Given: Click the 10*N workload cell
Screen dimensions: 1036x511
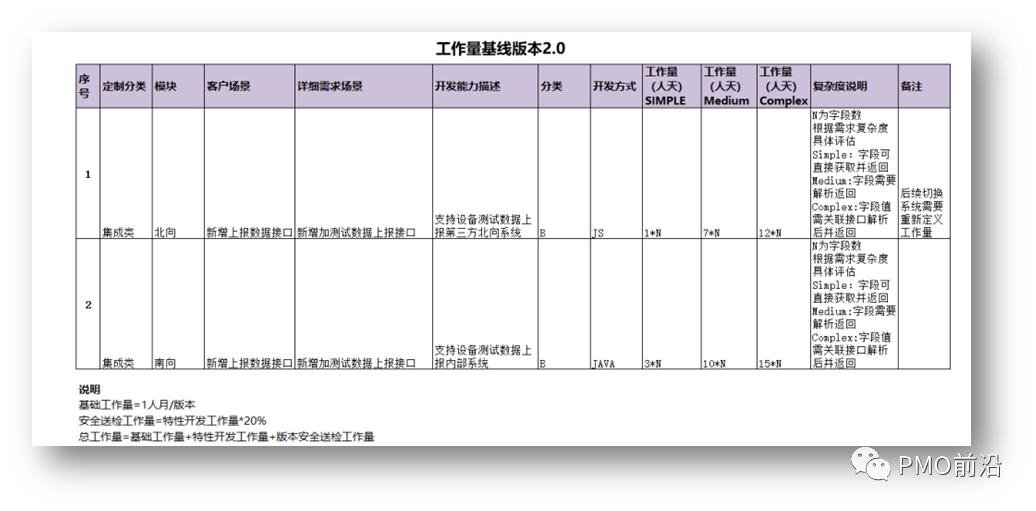Looking at the screenshot, I should (729, 304).
